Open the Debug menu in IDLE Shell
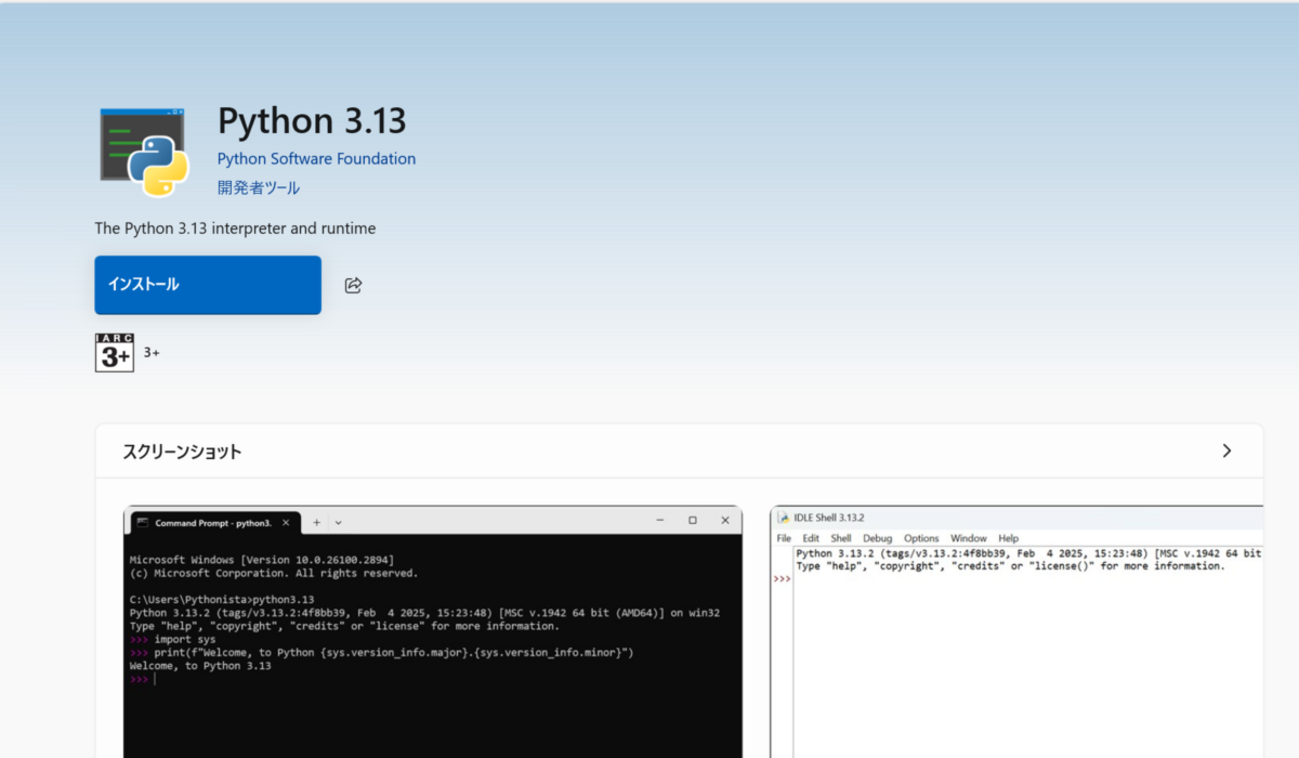Screen dimensions: 1299x758 click(877, 538)
